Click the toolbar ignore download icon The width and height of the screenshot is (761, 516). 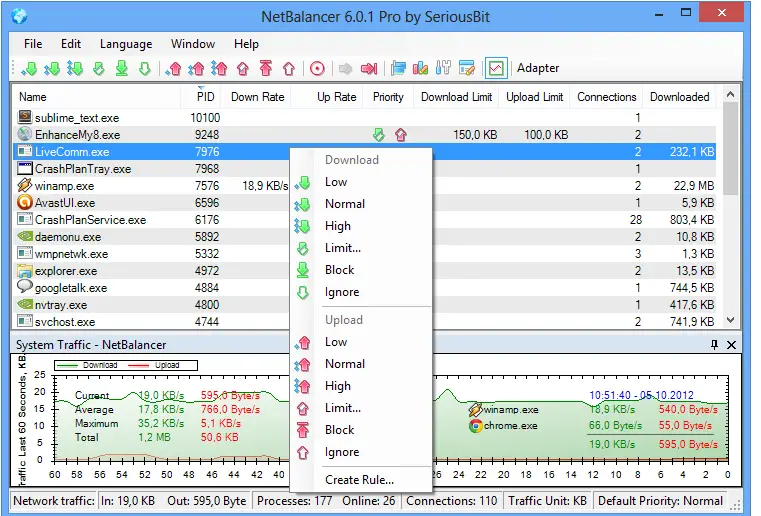pos(145,68)
